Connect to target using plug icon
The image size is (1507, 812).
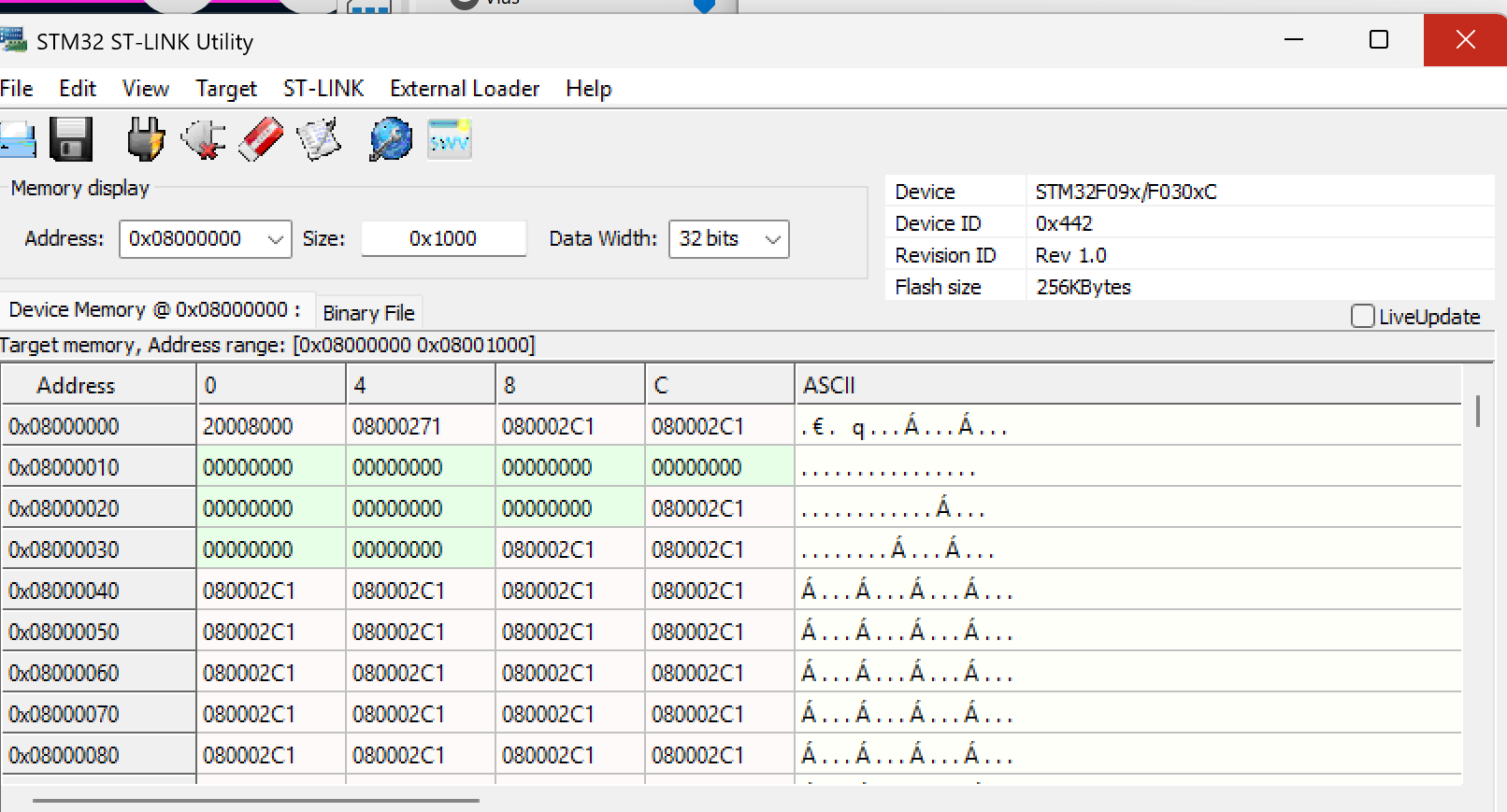tap(145, 140)
